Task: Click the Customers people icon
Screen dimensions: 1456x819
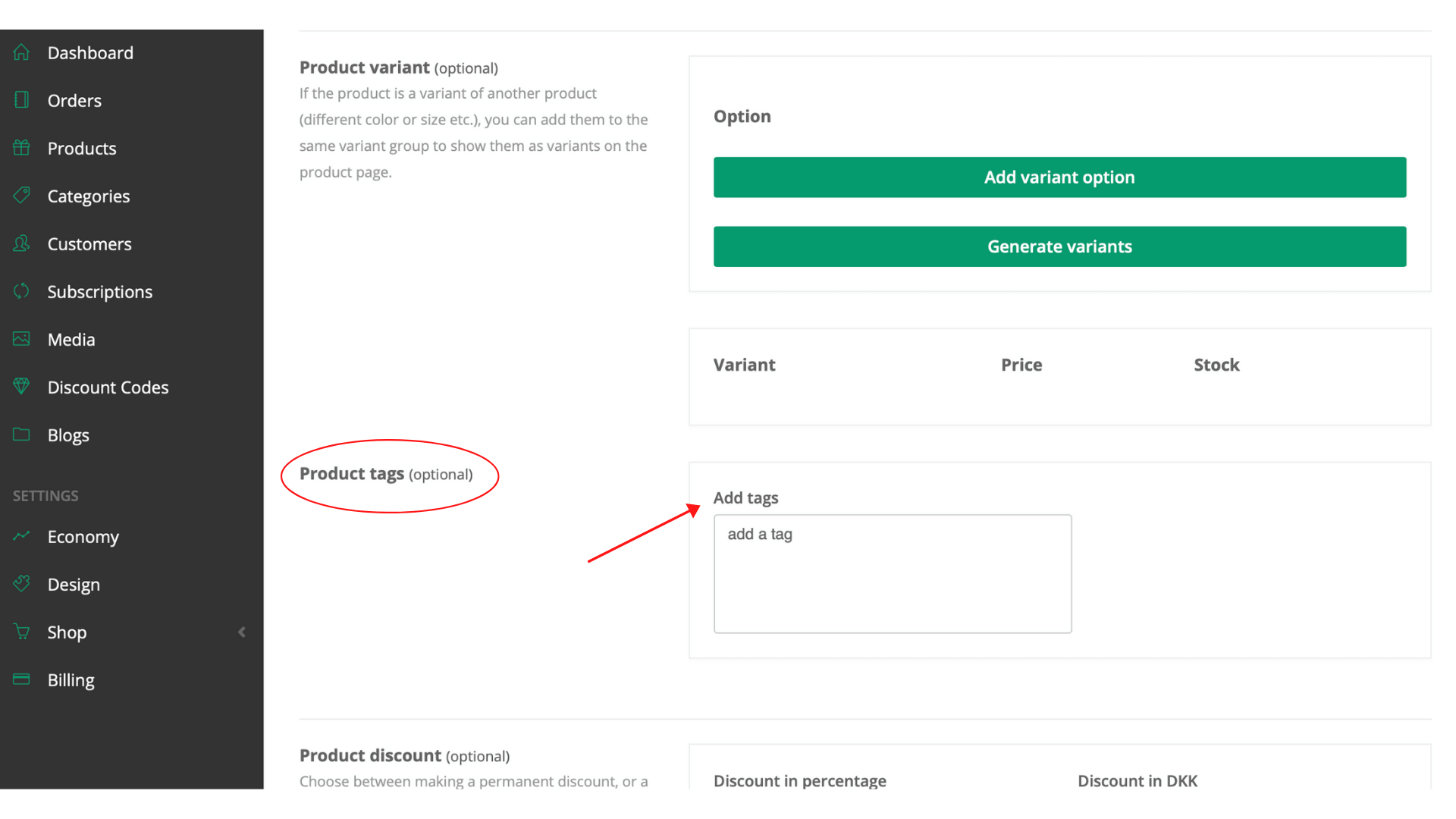Action: point(21,243)
